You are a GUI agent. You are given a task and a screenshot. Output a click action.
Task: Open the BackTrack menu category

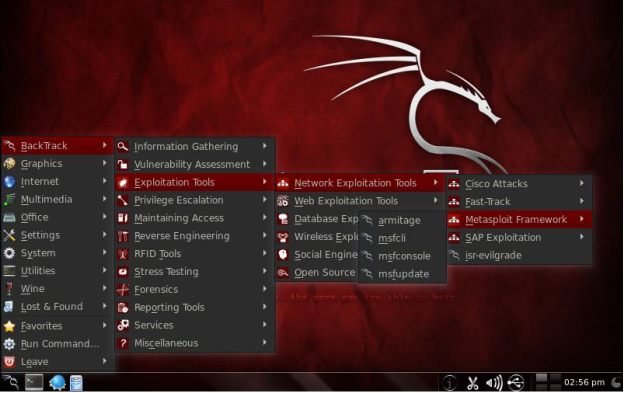(57, 146)
